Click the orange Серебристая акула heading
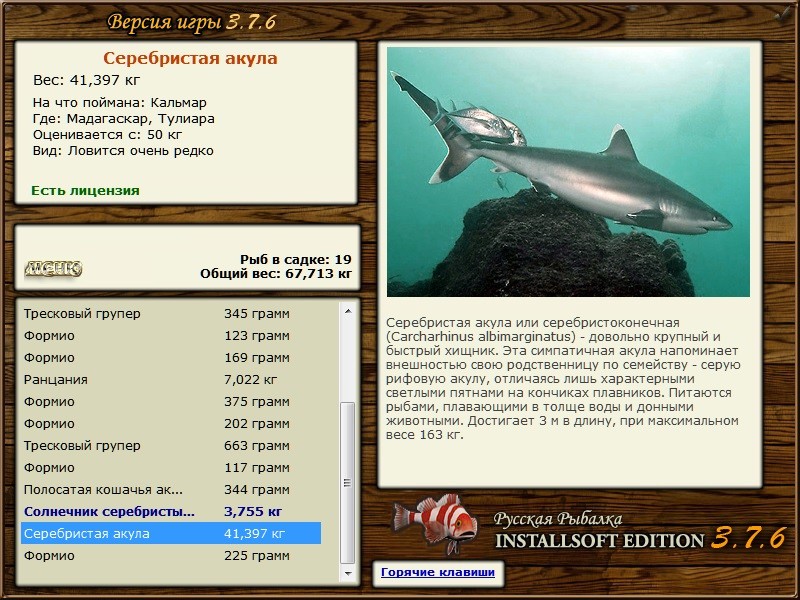The height and width of the screenshot is (600, 800). click(190, 58)
